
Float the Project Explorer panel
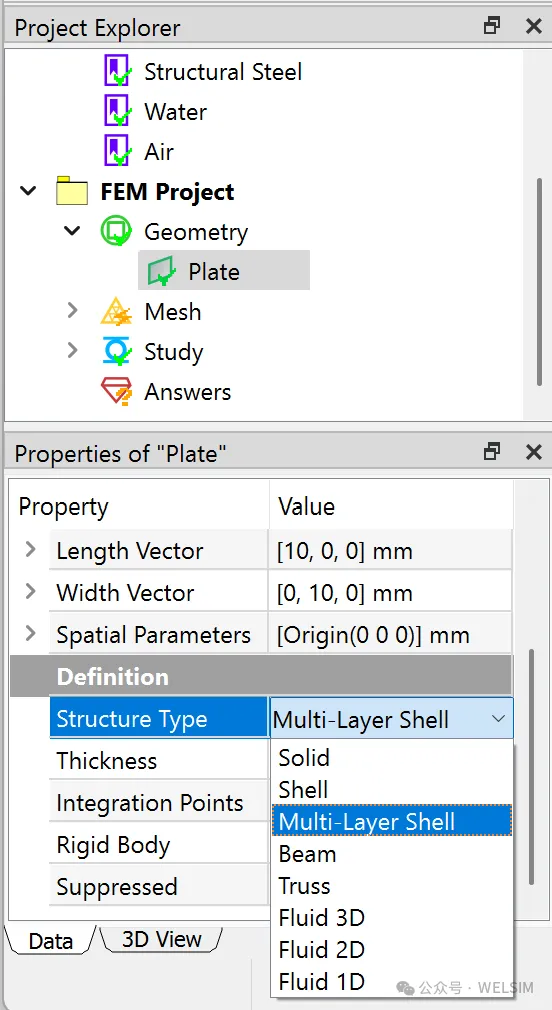(492, 26)
